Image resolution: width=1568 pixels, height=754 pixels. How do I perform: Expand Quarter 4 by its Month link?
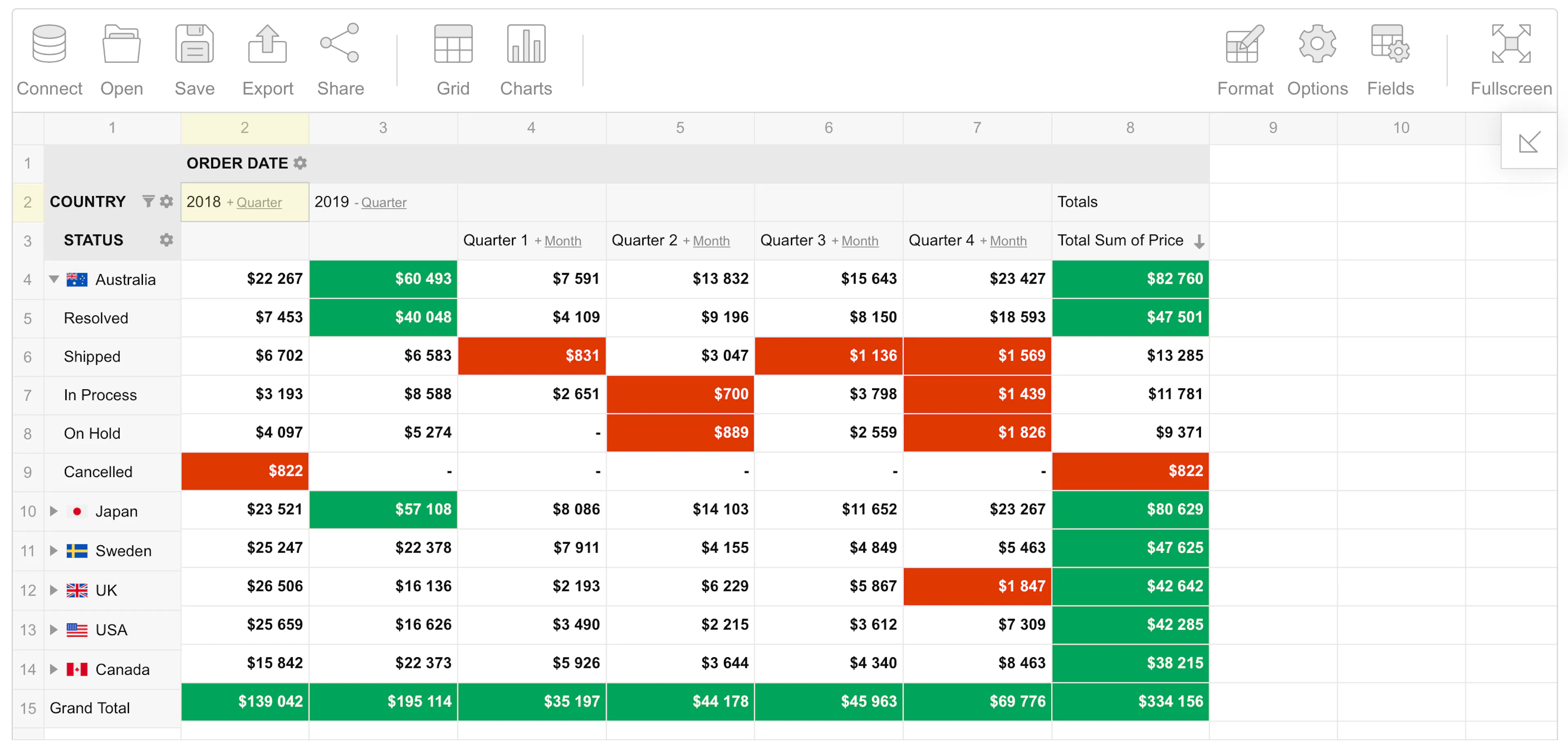pos(1008,241)
